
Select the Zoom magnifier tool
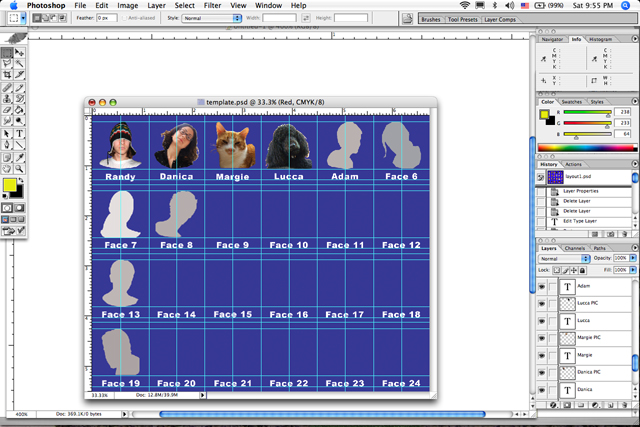(x=19, y=169)
